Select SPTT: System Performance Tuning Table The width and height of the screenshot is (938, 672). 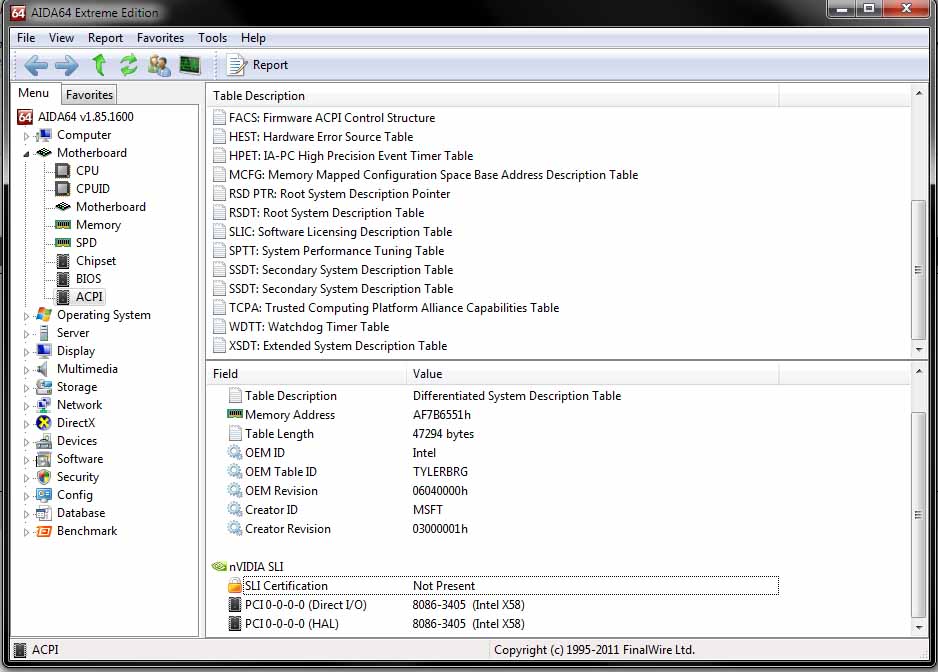coord(336,251)
